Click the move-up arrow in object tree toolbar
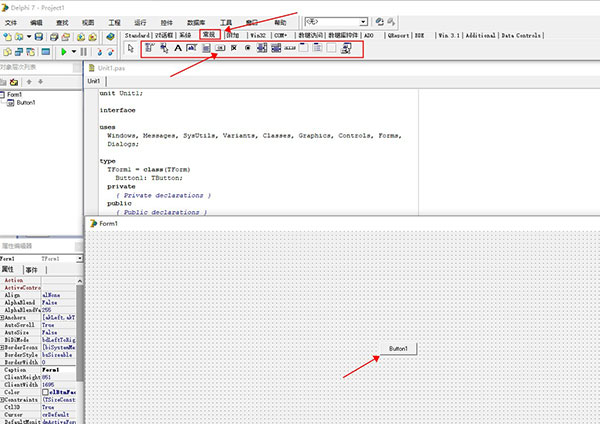 click(x=29, y=81)
